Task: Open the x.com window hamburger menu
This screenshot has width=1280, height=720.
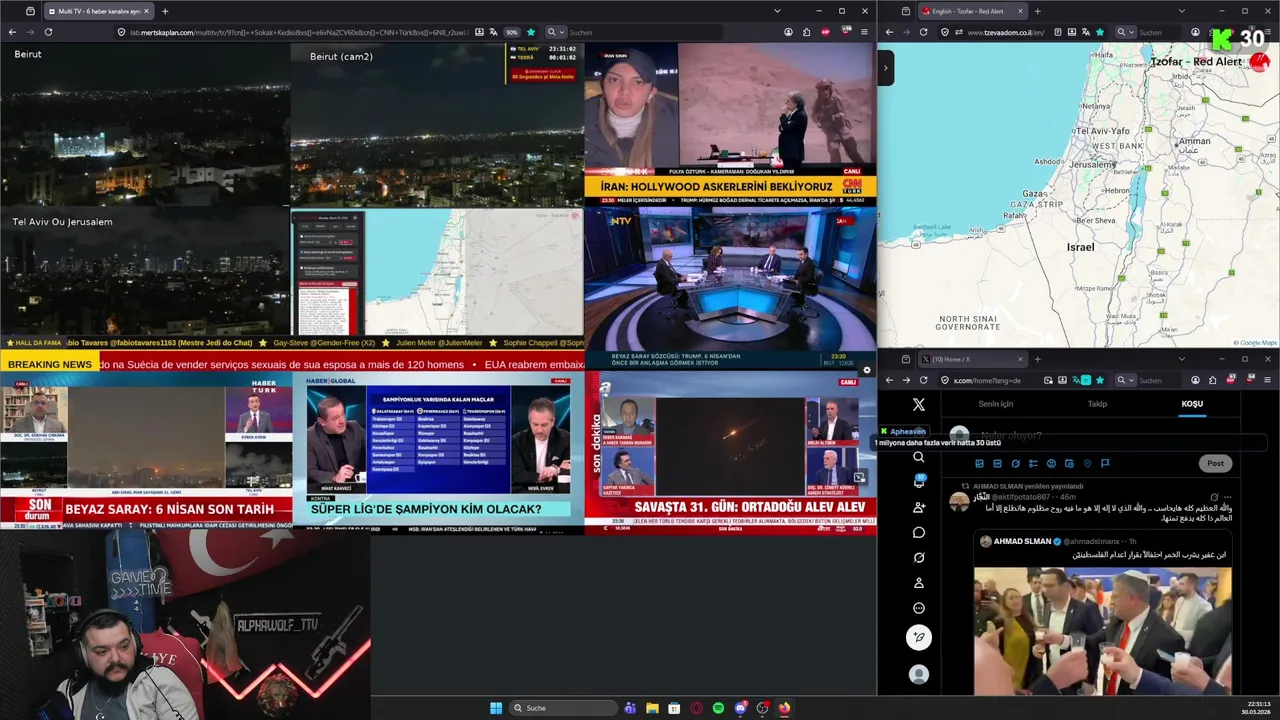Action: (x=1268, y=380)
